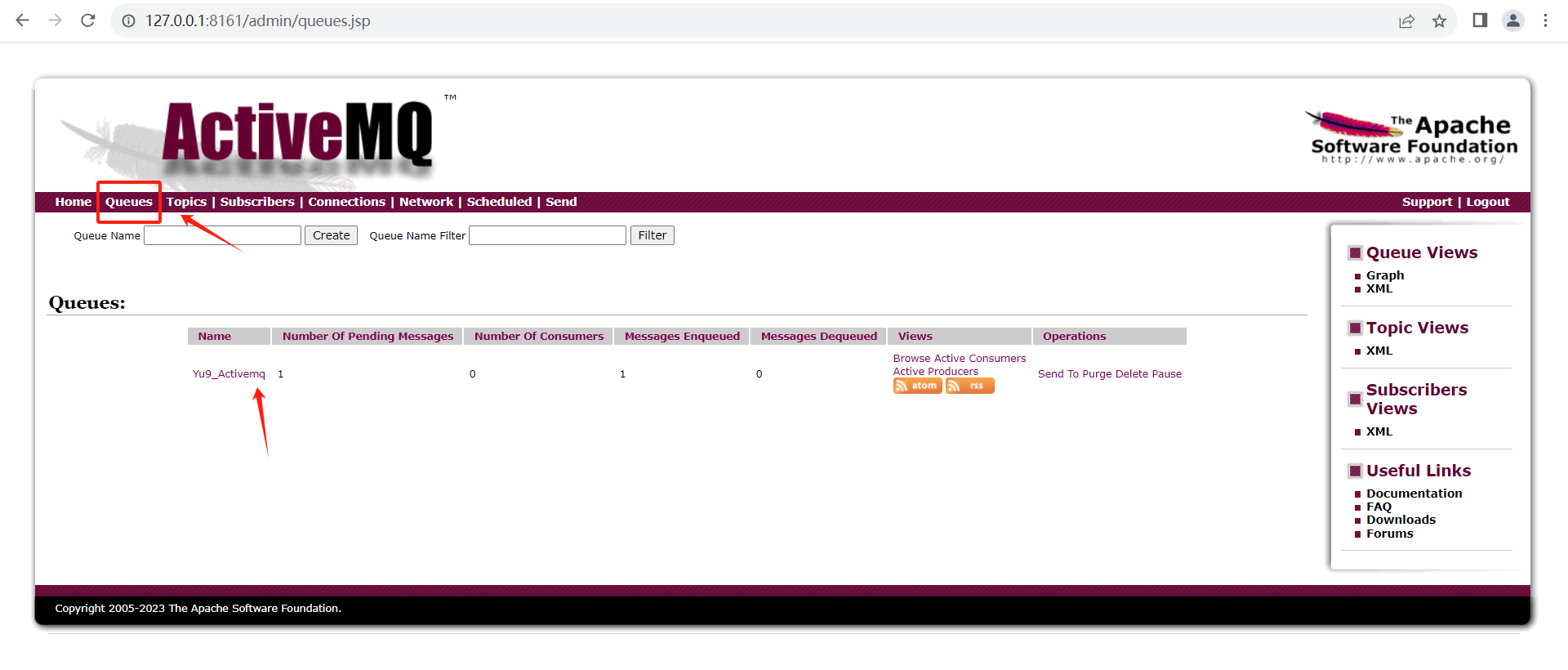Open the Queues menu item
The width and height of the screenshot is (1568, 670).
pos(129,202)
